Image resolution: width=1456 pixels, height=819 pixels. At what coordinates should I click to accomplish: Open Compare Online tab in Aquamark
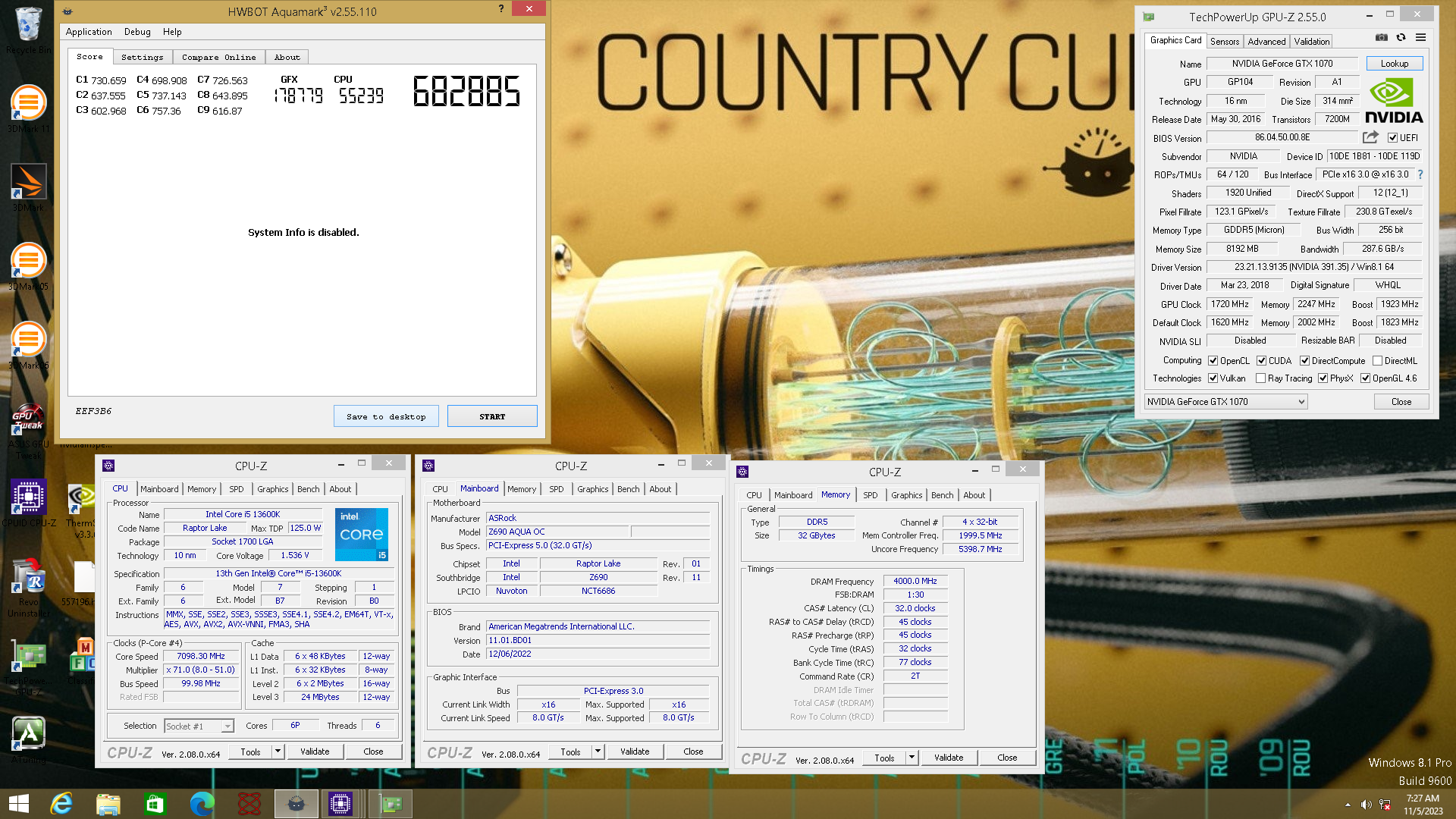point(218,57)
